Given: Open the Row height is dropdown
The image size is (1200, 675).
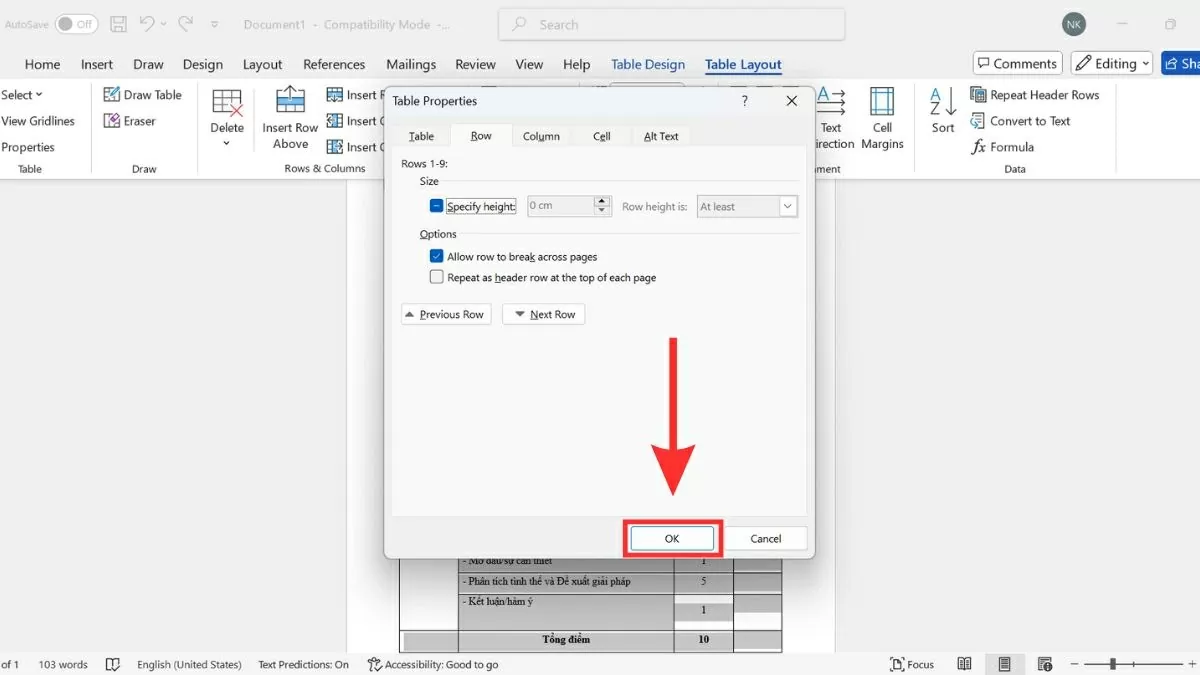Looking at the screenshot, I should pyautogui.click(x=788, y=206).
